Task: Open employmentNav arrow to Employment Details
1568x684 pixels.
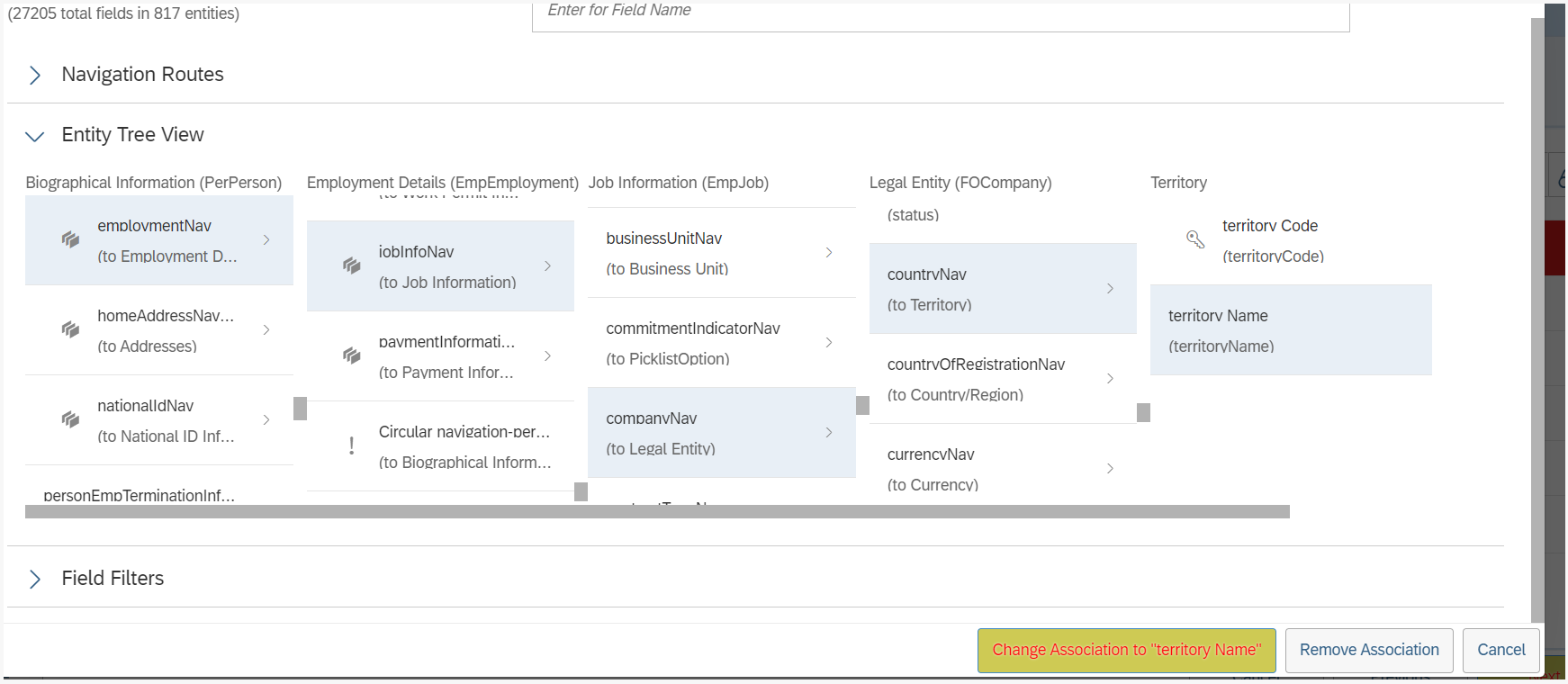Action: click(x=266, y=239)
